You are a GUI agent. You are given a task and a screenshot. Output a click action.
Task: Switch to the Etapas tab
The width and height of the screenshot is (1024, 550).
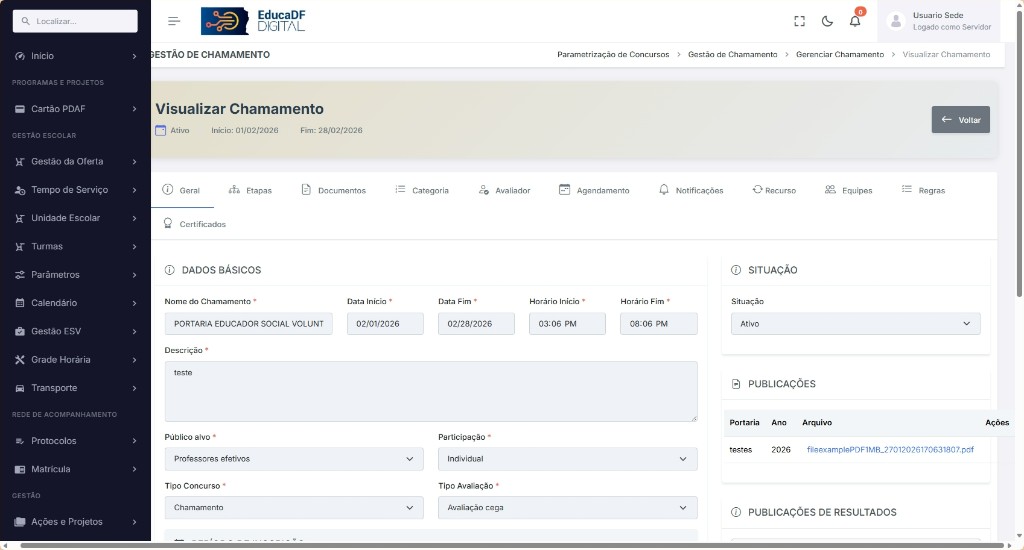[250, 190]
